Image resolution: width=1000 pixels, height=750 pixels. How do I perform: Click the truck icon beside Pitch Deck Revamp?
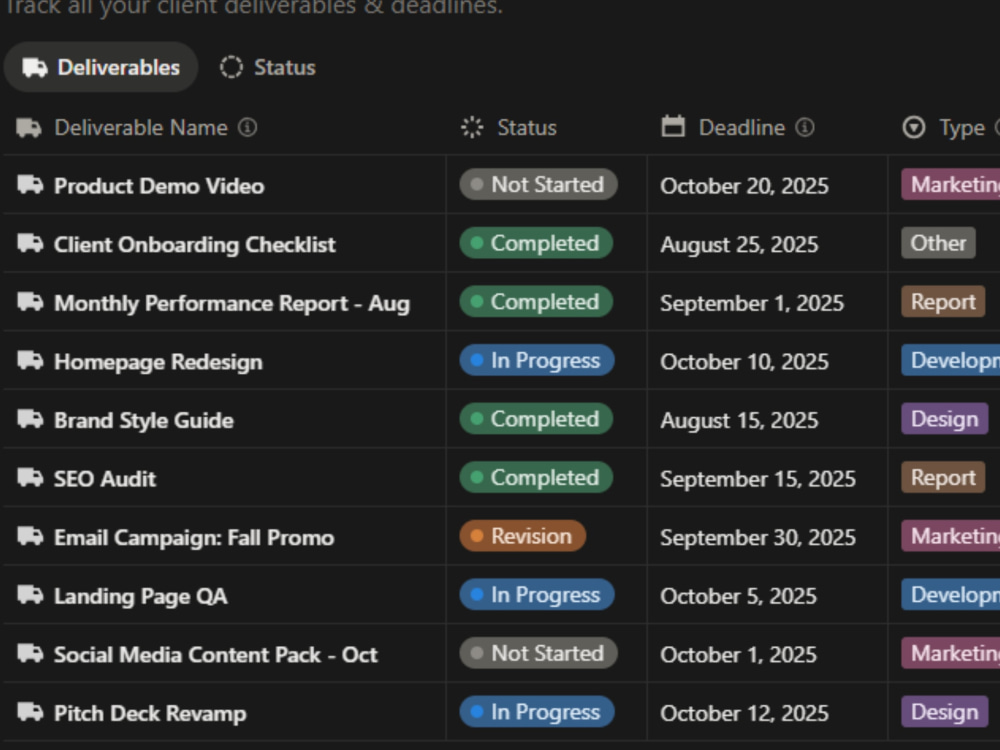[x=30, y=712]
